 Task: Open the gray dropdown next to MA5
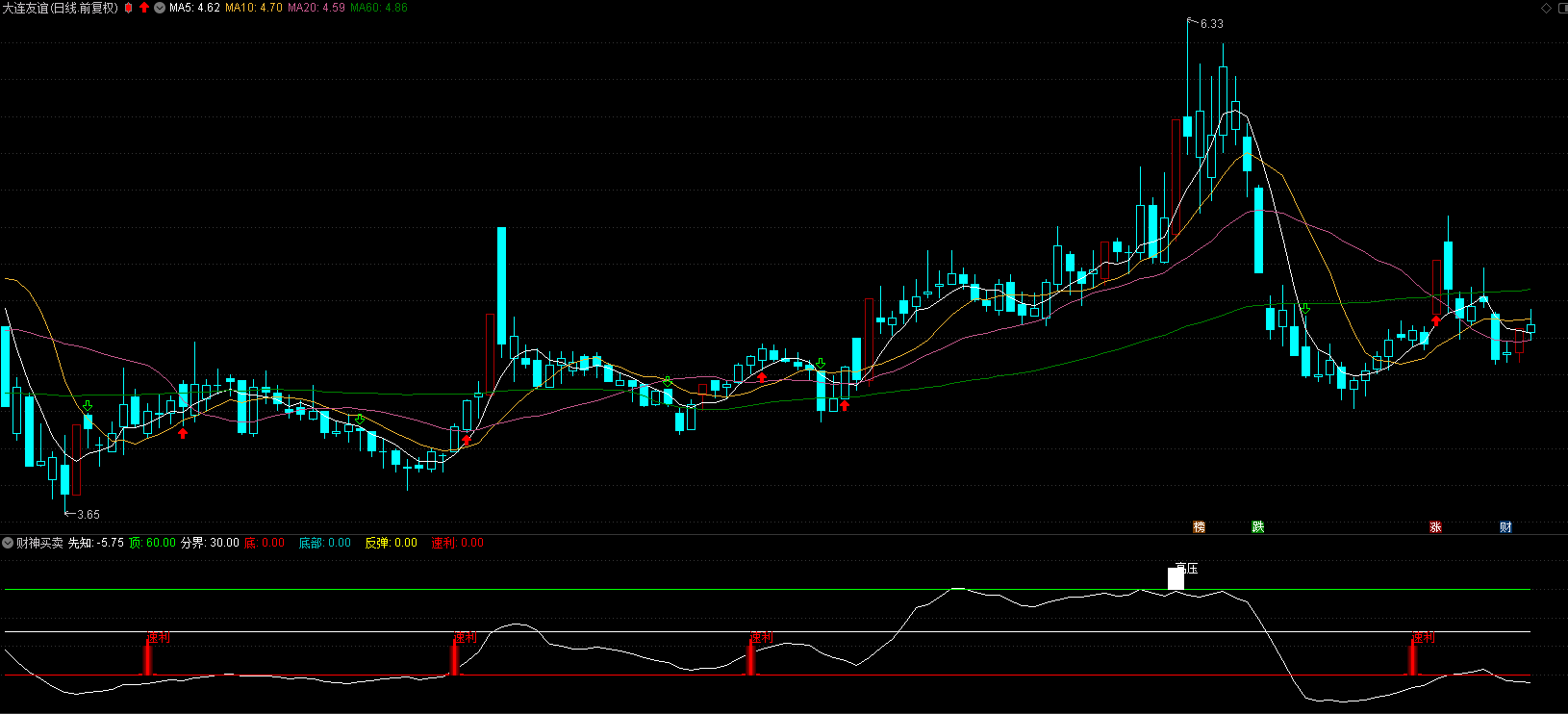[160, 8]
